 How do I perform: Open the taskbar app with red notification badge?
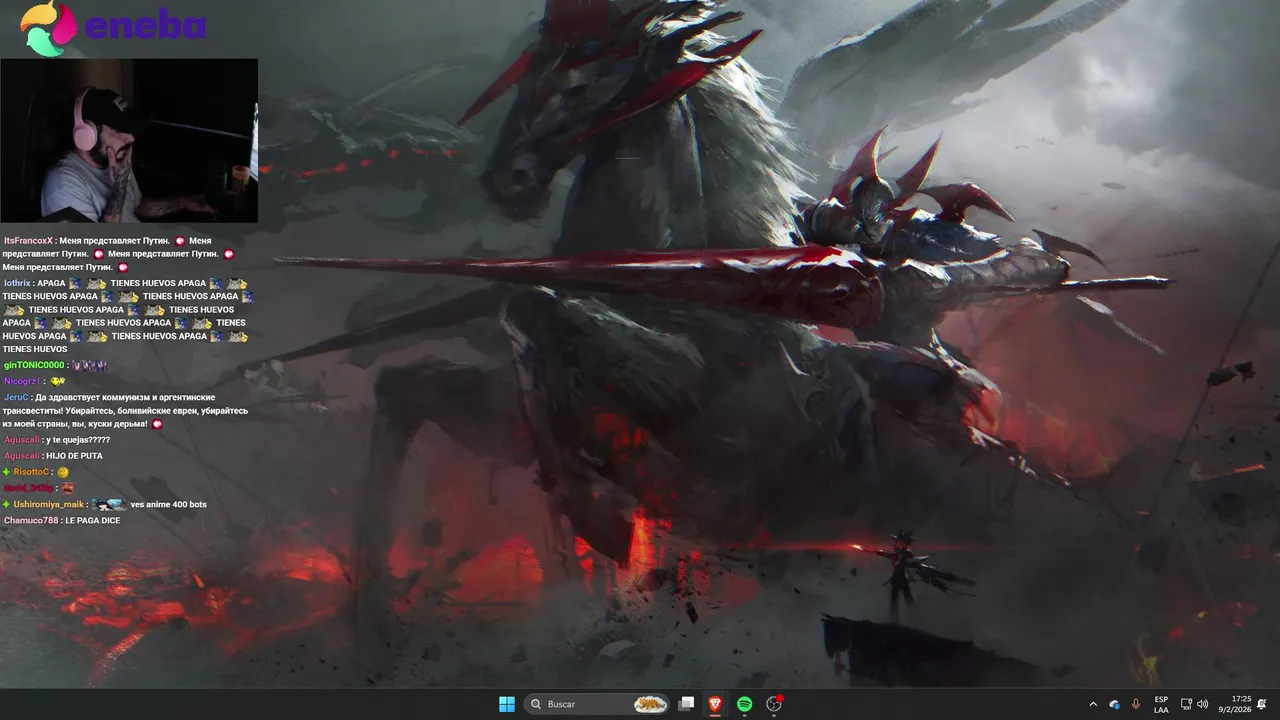[x=774, y=704]
